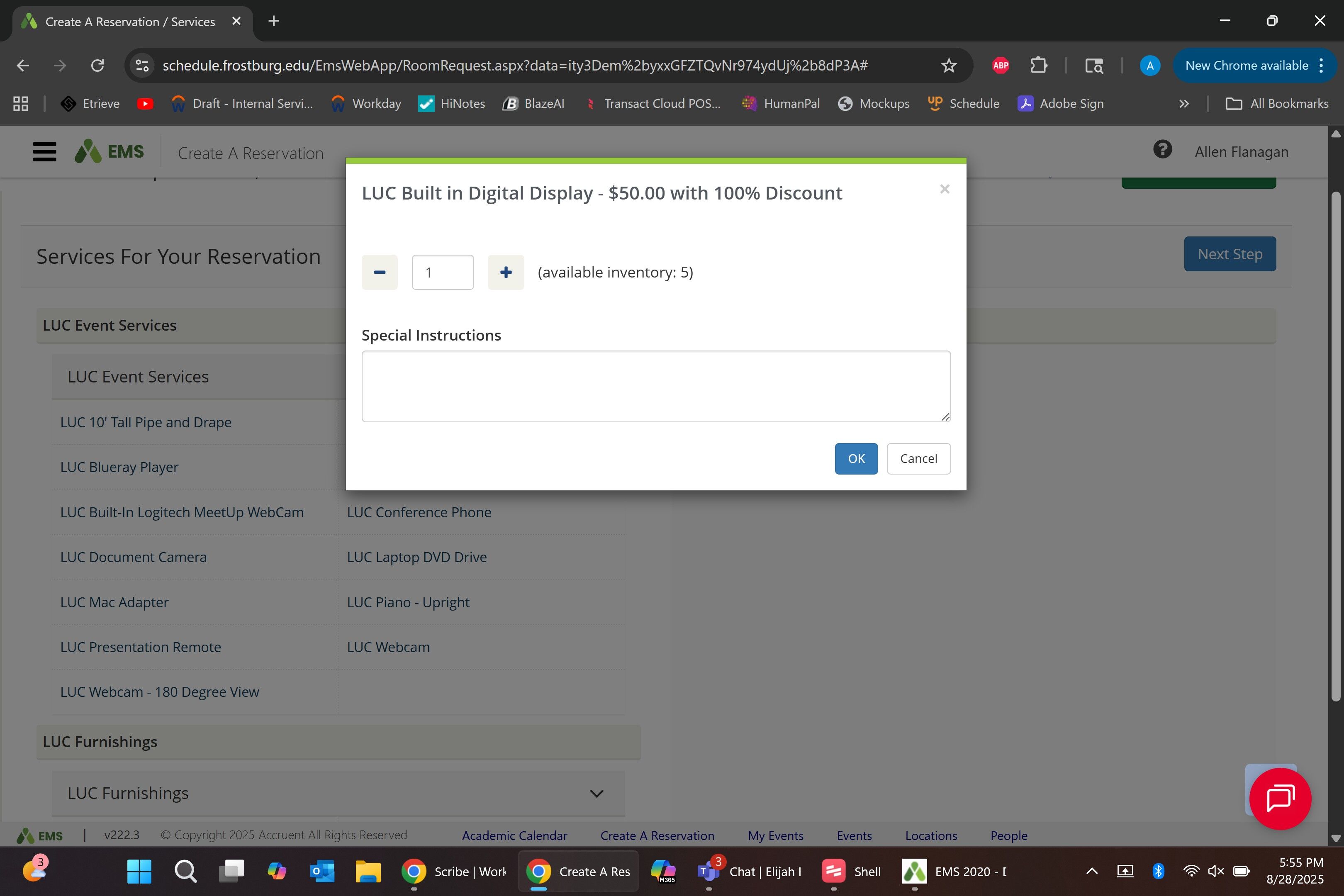The height and width of the screenshot is (896, 1344).
Task: Open the EMS hamburger menu
Action: coord(44,152)
